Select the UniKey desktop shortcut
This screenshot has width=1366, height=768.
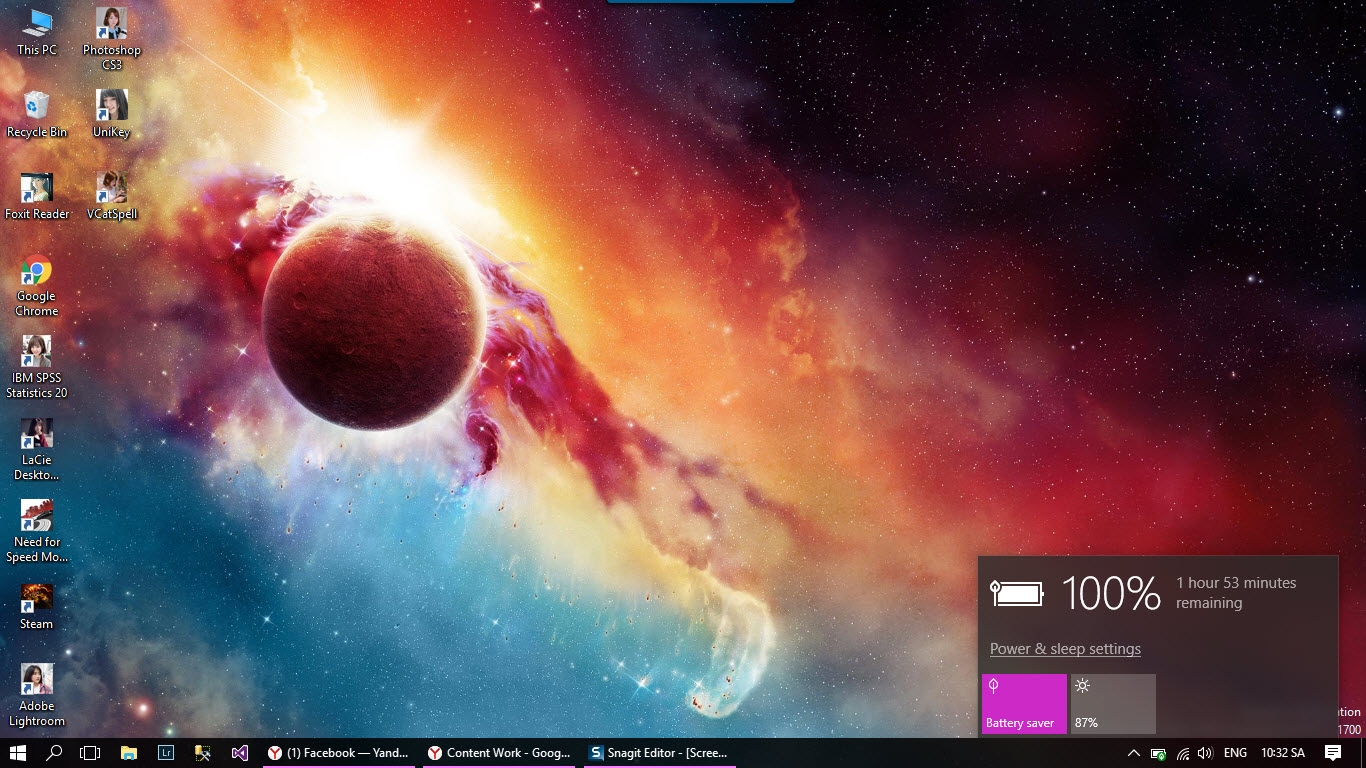pyautogui.click(x=112, y=114)
